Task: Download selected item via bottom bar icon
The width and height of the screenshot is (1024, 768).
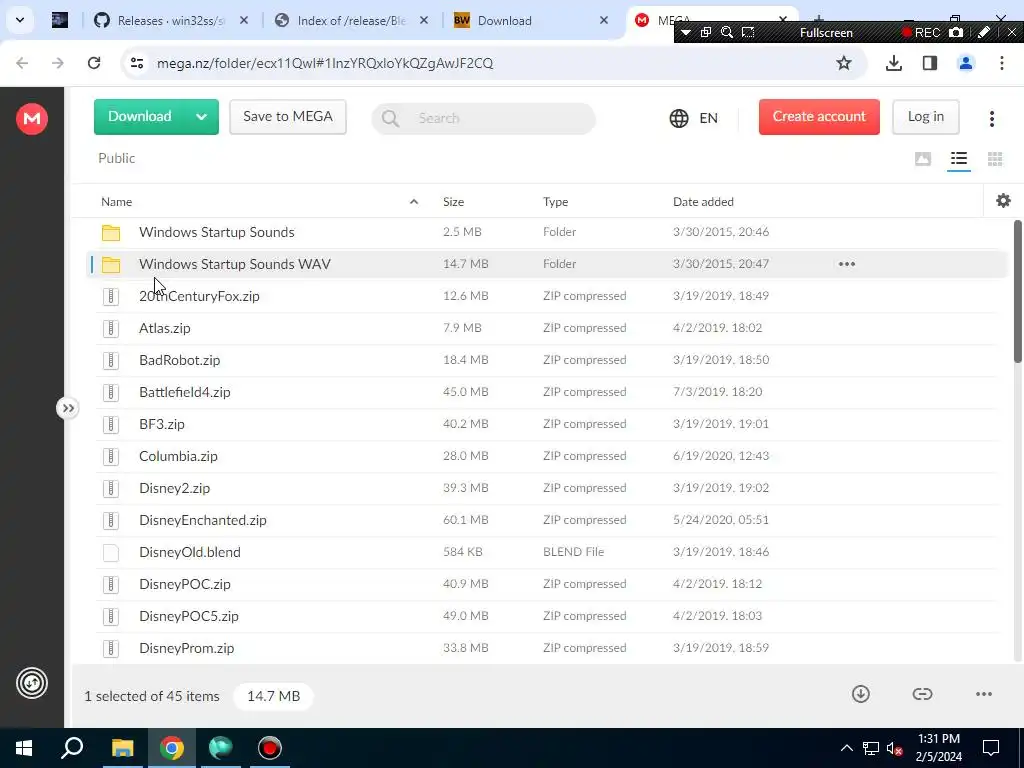Action: (x=861, y=694)
